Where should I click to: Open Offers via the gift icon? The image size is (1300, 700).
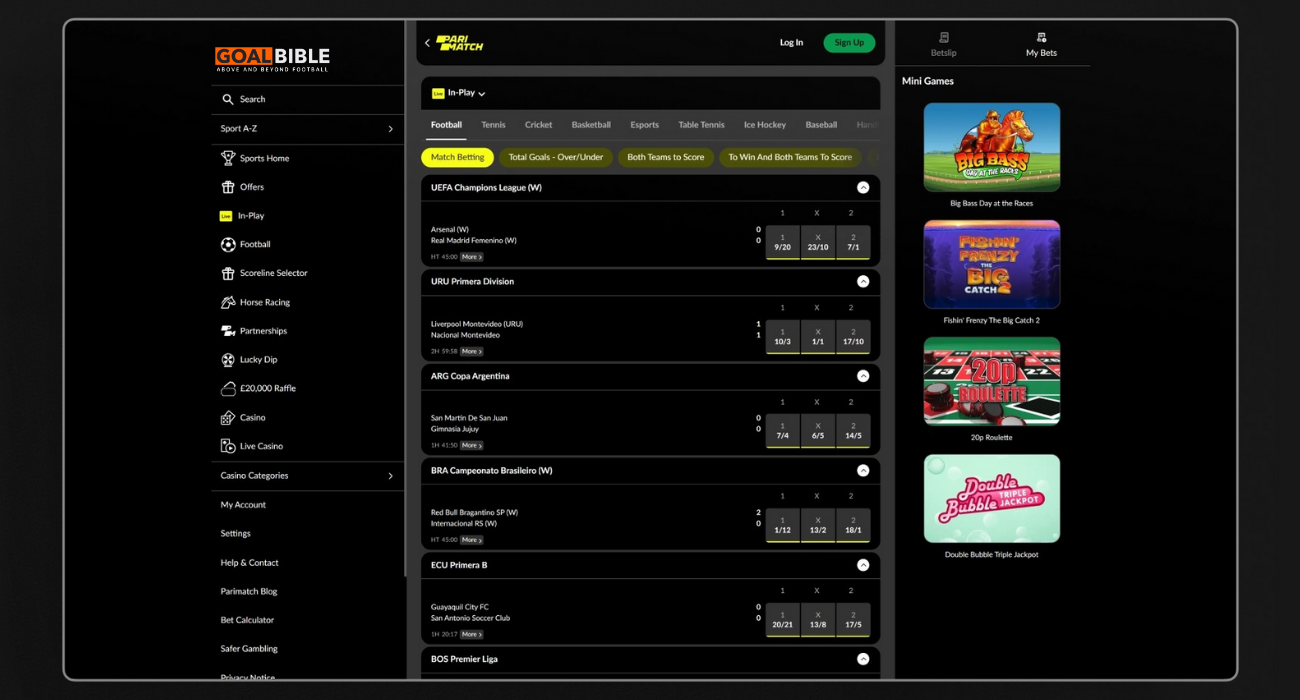point(228,187)
